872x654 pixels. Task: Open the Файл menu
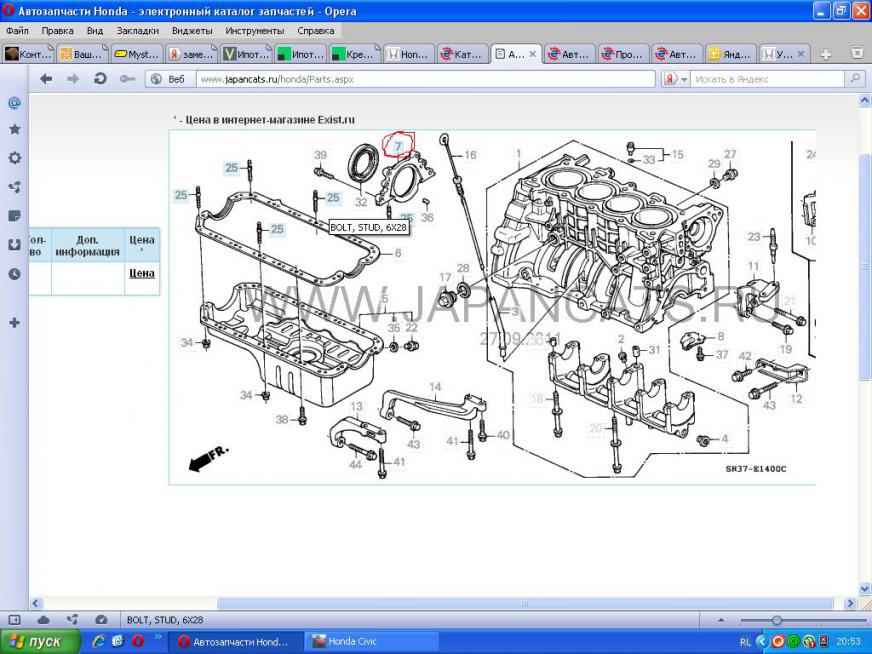(x=17, y=31)
